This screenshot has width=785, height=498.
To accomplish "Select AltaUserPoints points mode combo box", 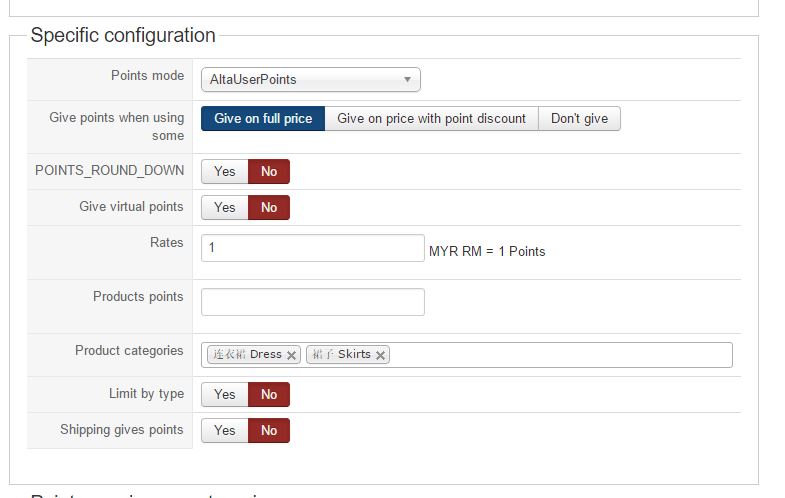I will [x=310, y=80].
